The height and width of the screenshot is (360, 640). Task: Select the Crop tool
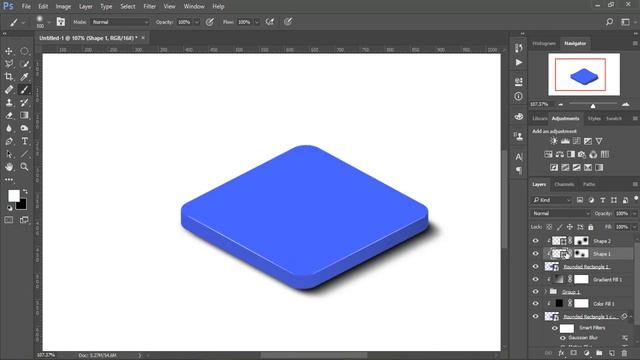9,77
